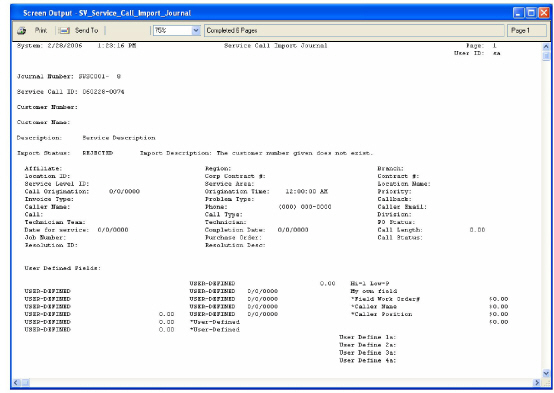Viewport: 554px width, 393px height.
Task: Click the Call Origination label
Action: [57, 192]
